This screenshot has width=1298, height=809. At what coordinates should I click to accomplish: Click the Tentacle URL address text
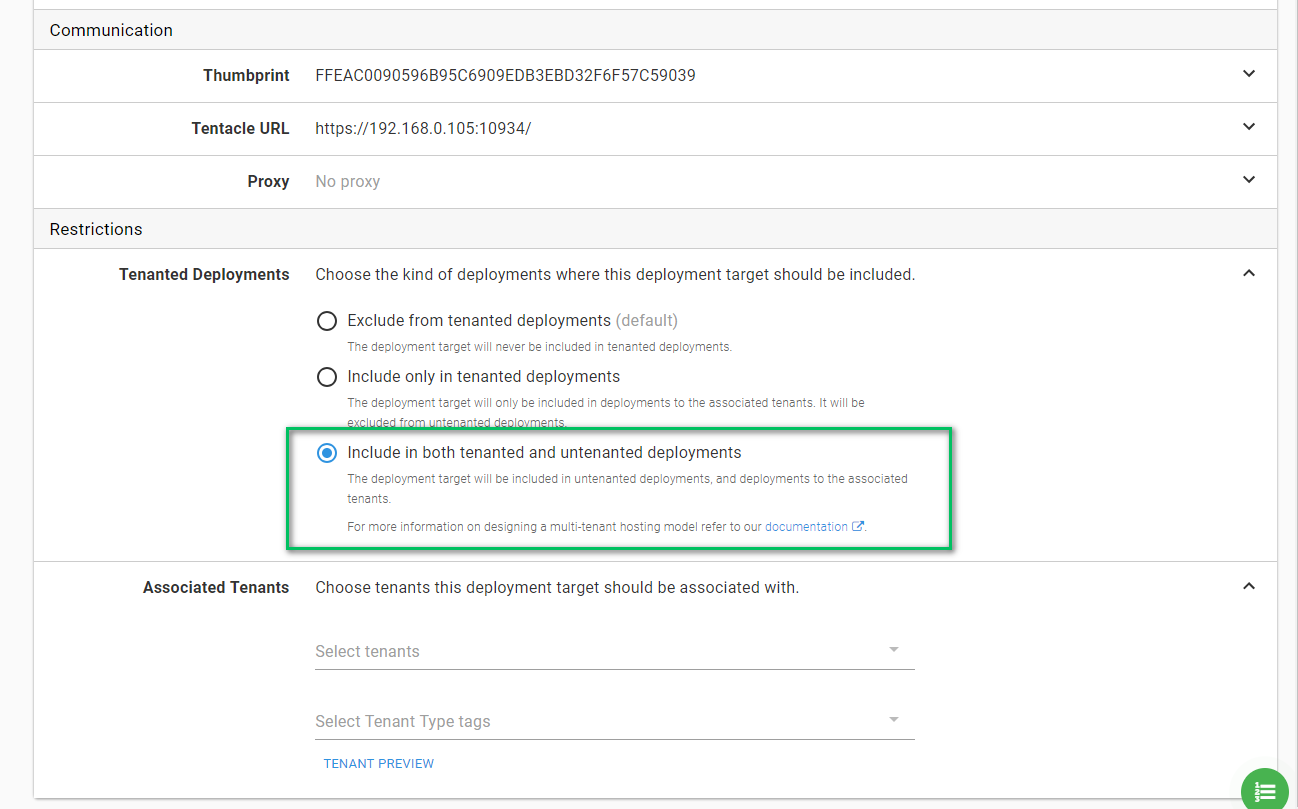tap(423, 128)
